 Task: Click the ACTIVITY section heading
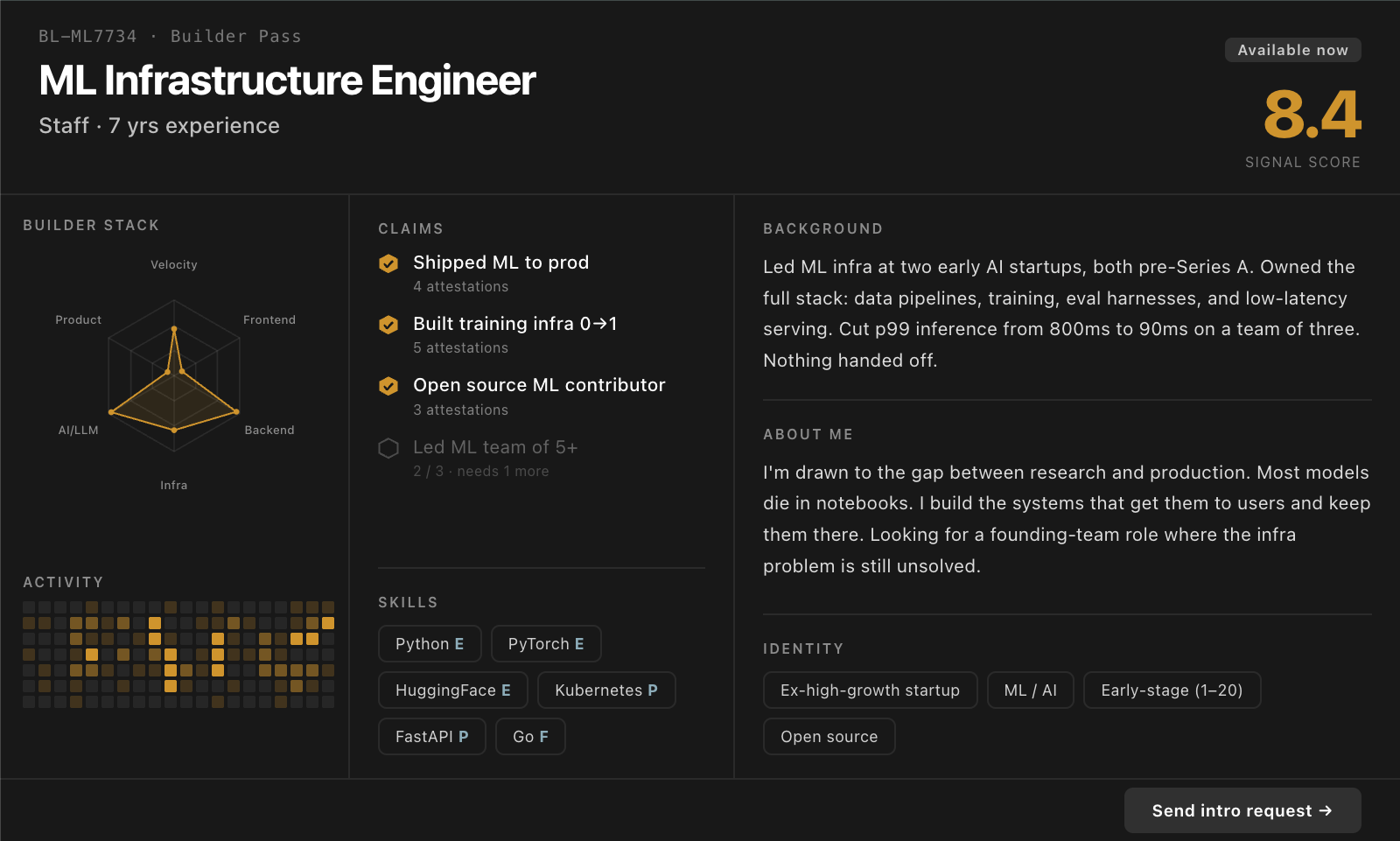click(x=63, y=583)
